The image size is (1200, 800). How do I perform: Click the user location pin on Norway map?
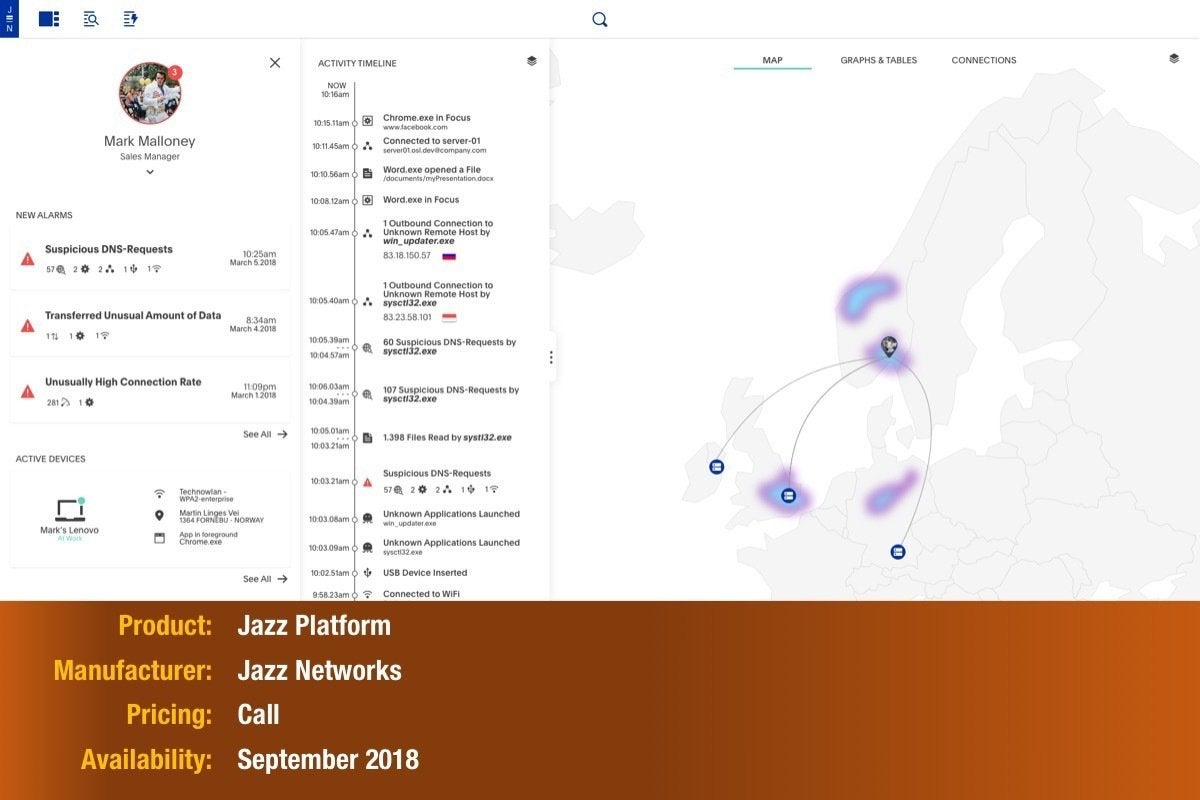pyautogui.click(x=889, y=348)
